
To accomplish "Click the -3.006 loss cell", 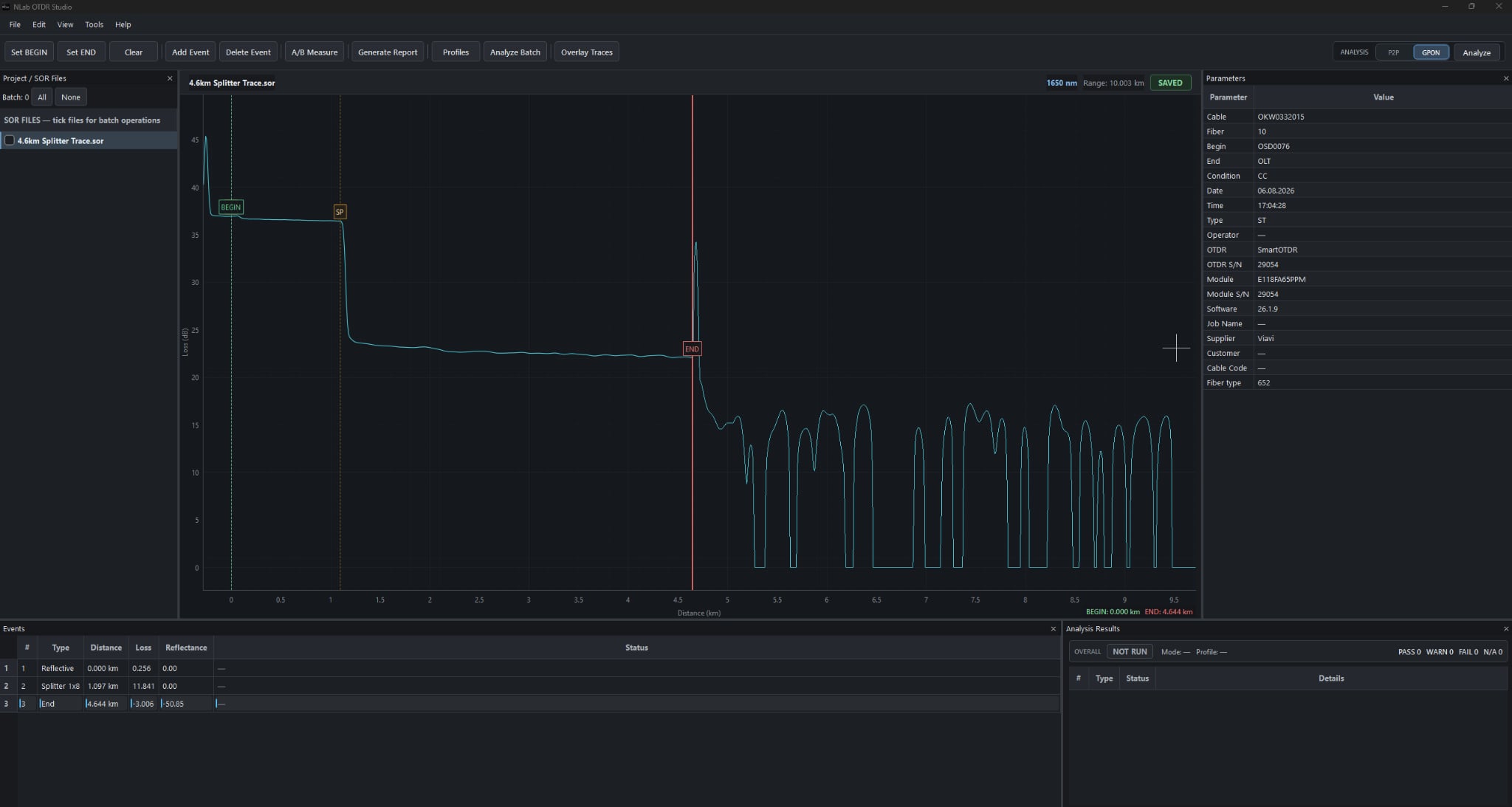I will click(x=143, y=704).
